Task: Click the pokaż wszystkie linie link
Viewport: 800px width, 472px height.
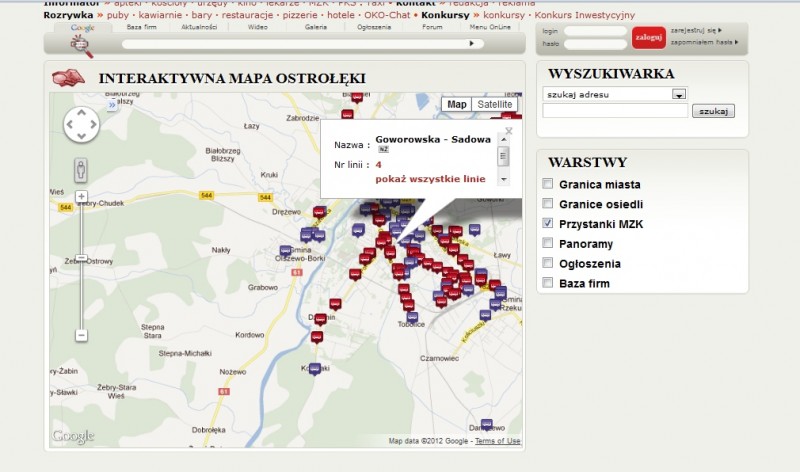Action: (x=430, y=179)
